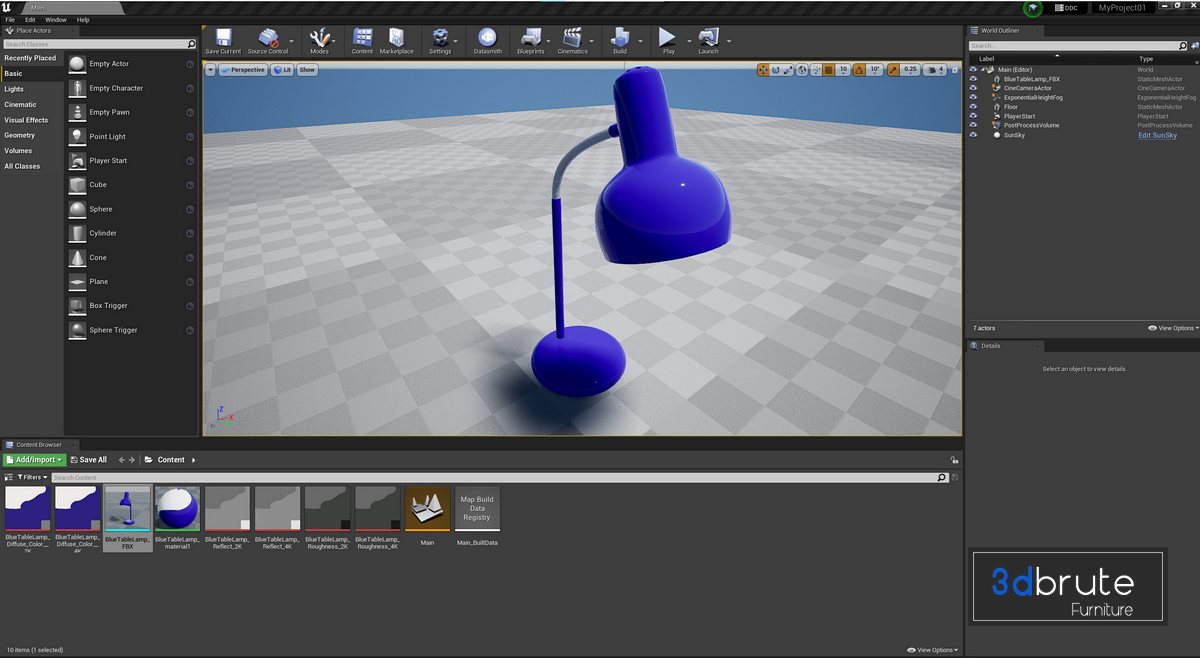
Task: Click the Edit SunSky link
Action: pyautogui.click(x=1157, y=135)
